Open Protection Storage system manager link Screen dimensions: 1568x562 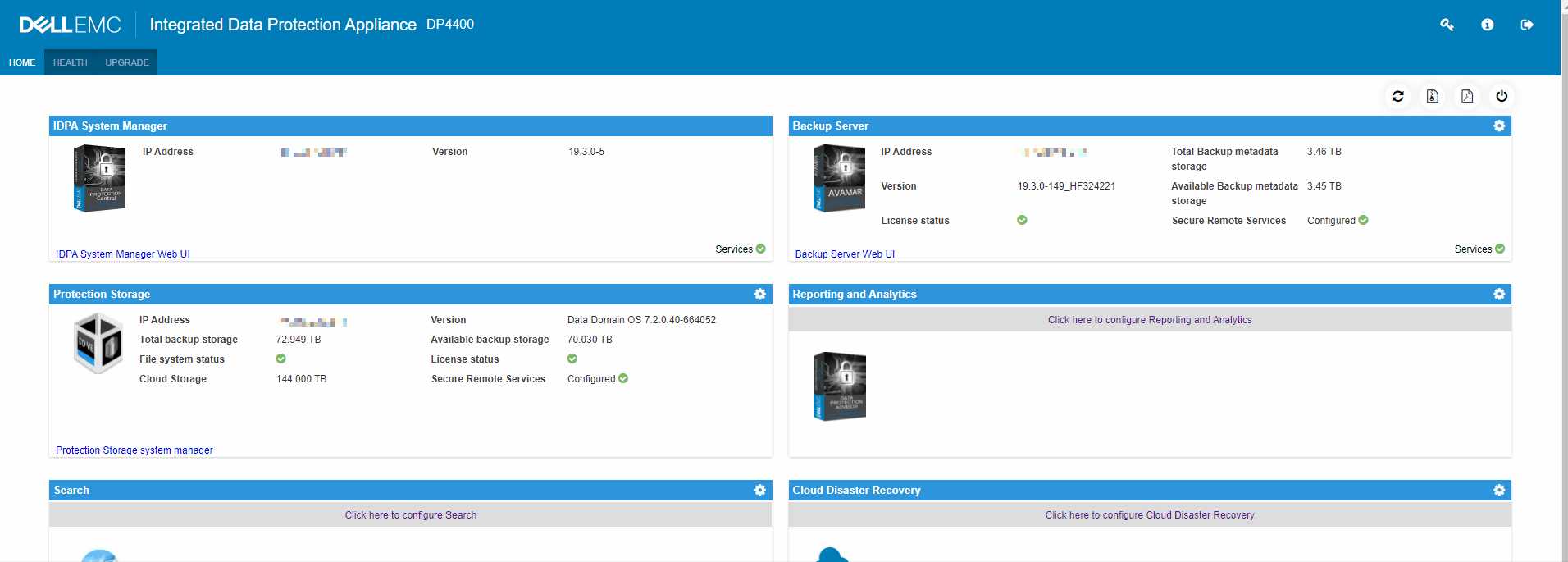click(134, 450)
